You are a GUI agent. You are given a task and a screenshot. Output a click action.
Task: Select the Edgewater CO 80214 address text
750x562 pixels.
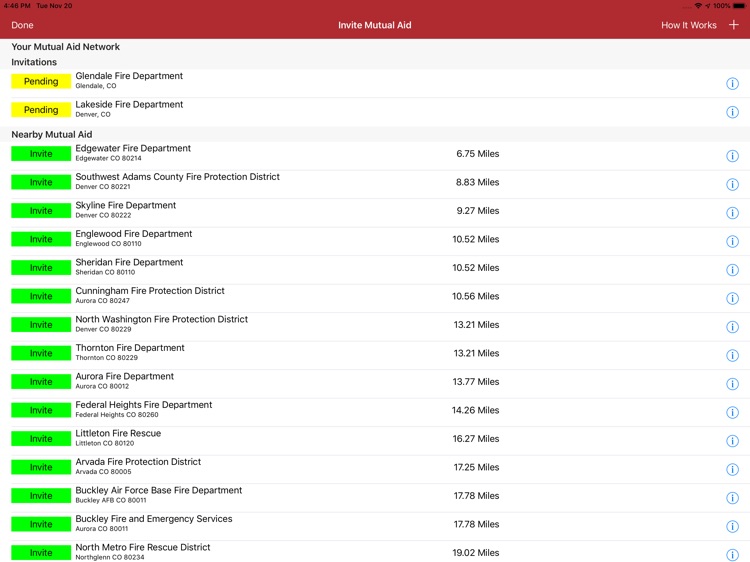click(x=109, y=158)
